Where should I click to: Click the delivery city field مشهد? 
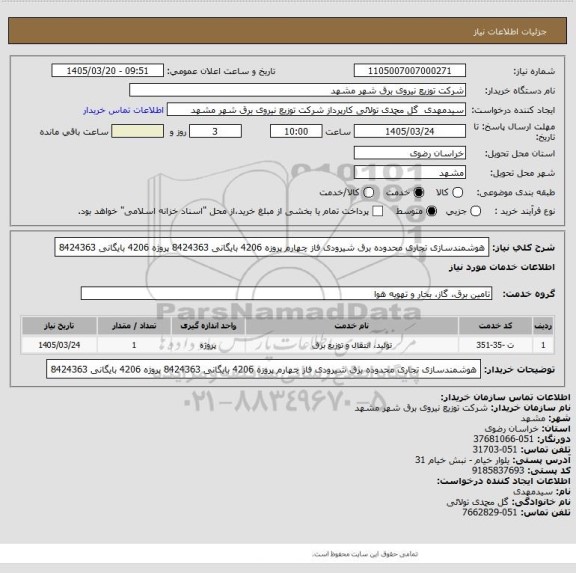pos(410,173)
